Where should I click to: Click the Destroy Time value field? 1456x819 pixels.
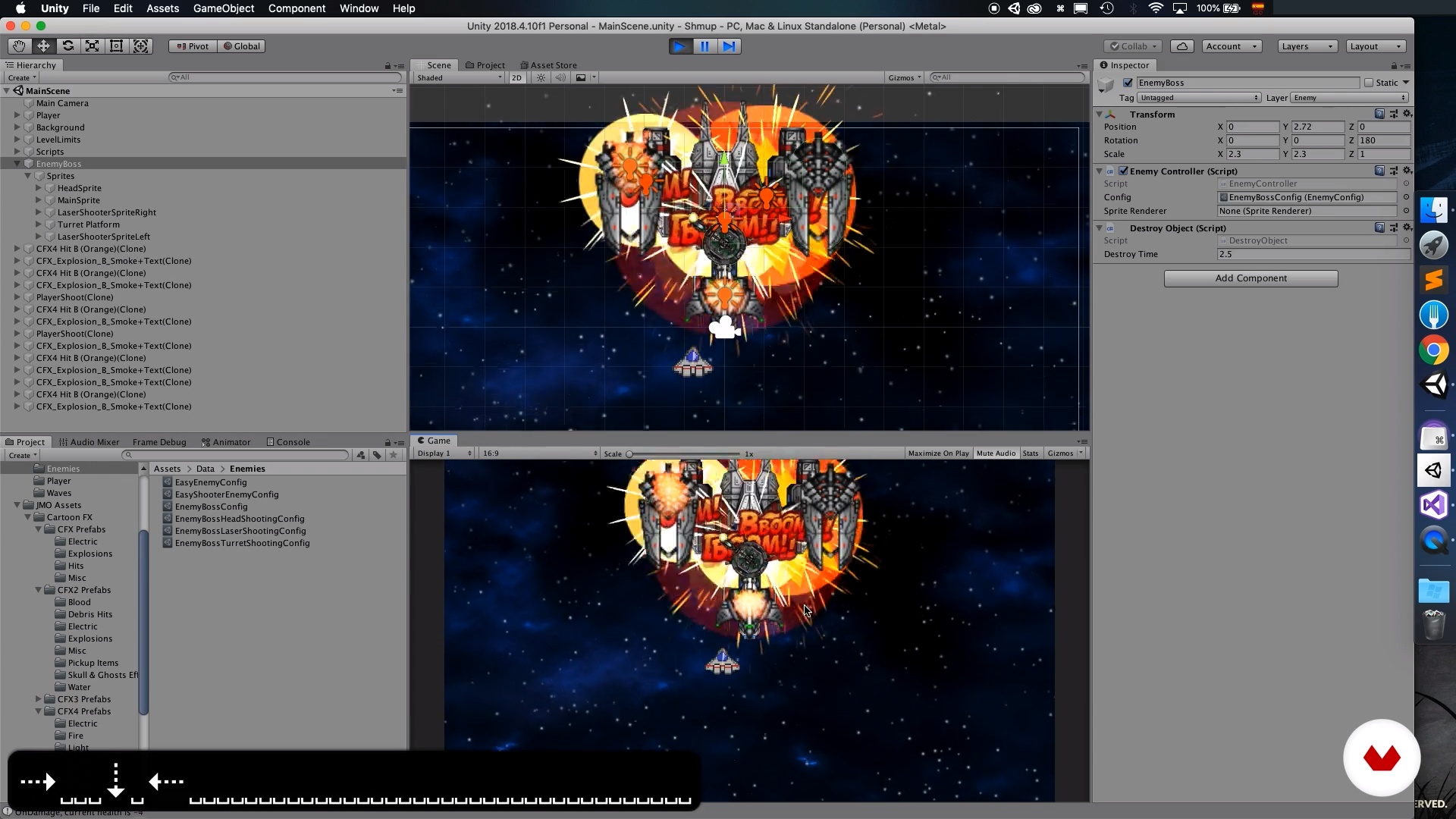pos(1313,255)
